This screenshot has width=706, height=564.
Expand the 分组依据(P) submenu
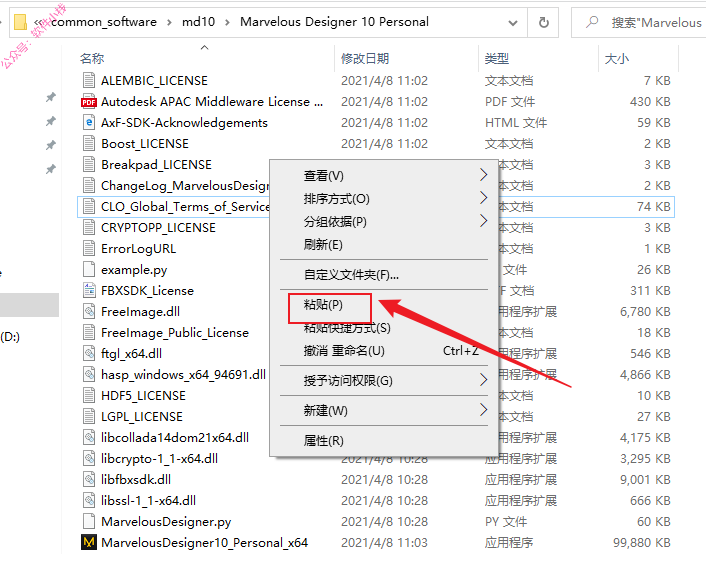[483, 221]
